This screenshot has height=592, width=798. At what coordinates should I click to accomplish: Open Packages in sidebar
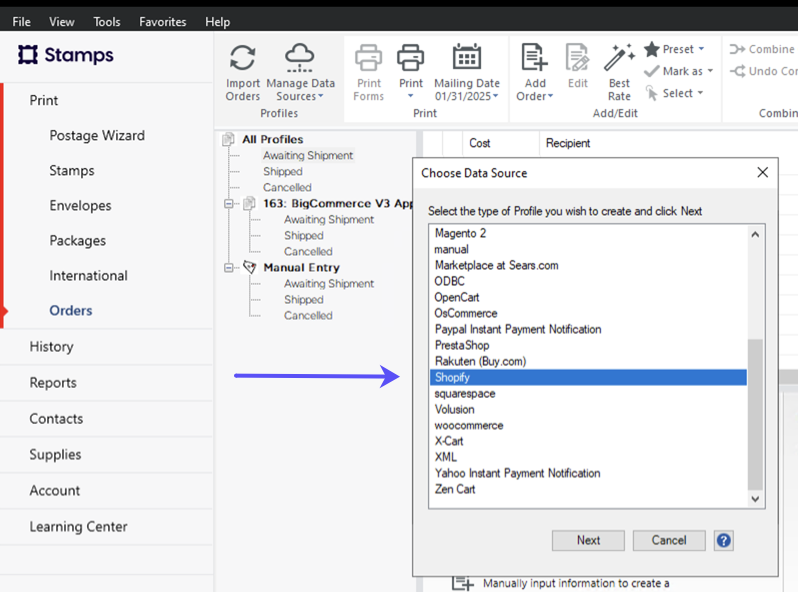[x=78, y=241]
